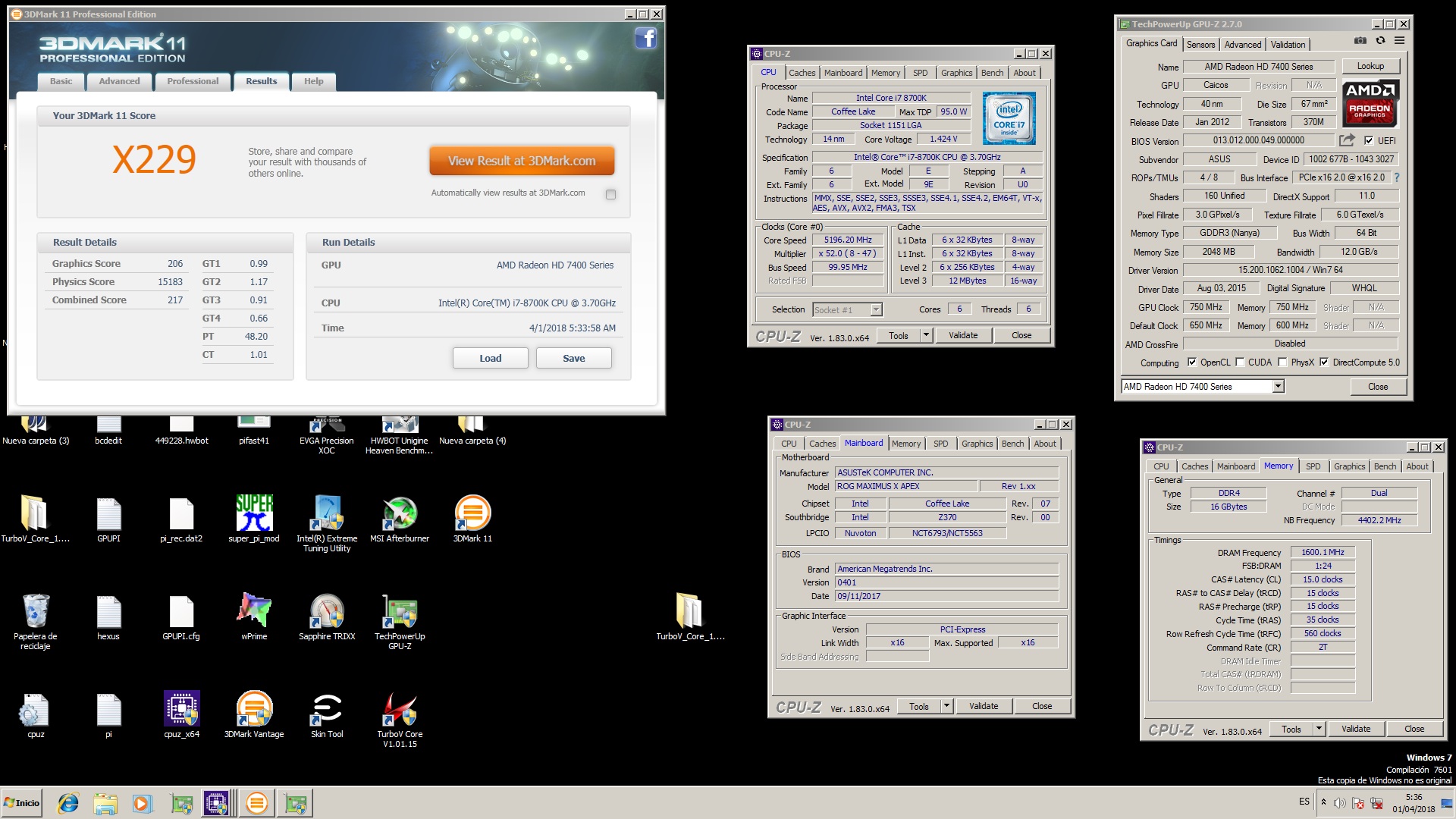
Task: Switch to Advanced tab in 3DMark 11
Action: [x=119, y=81]
